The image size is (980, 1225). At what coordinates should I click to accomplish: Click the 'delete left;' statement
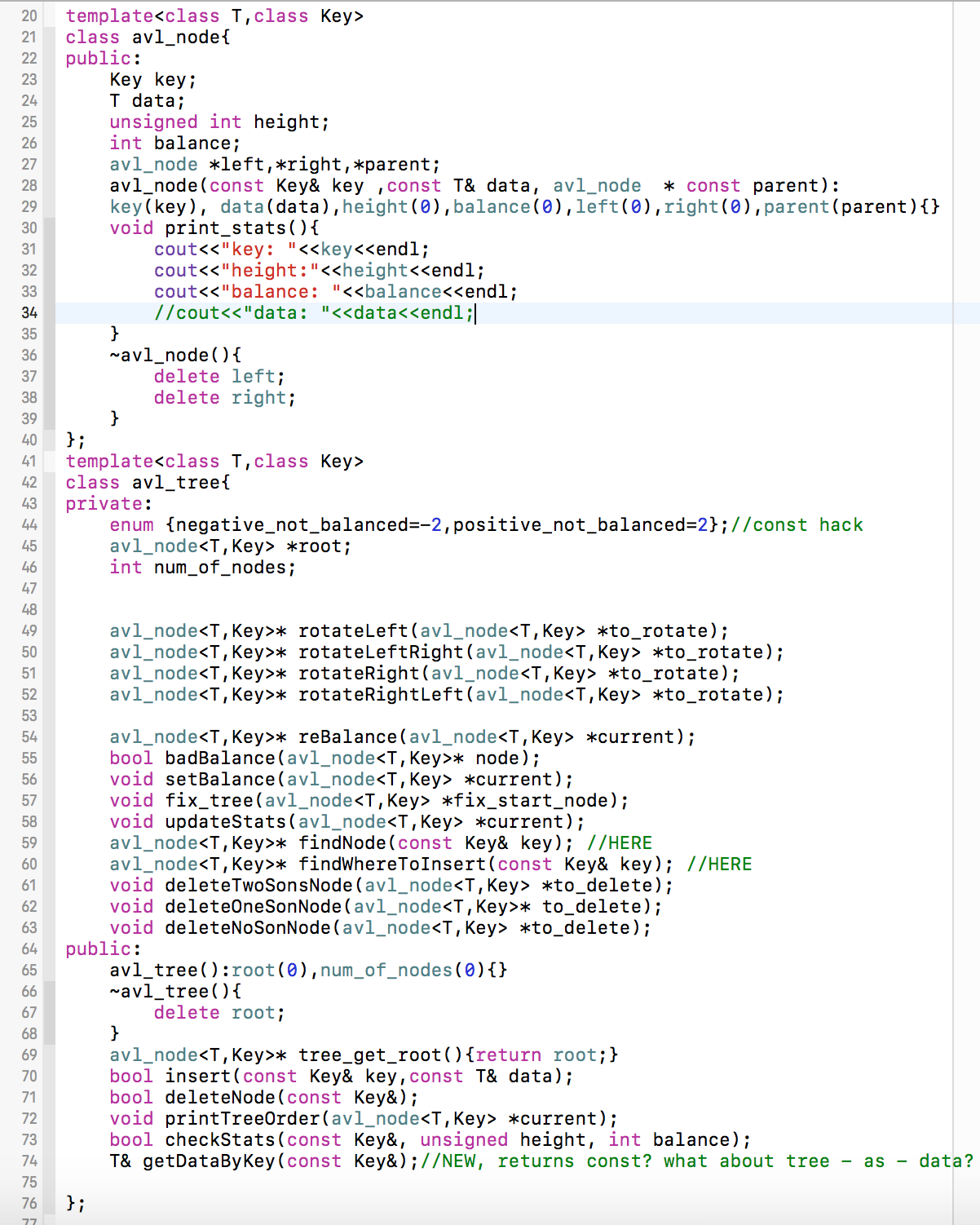coord(219,377)
